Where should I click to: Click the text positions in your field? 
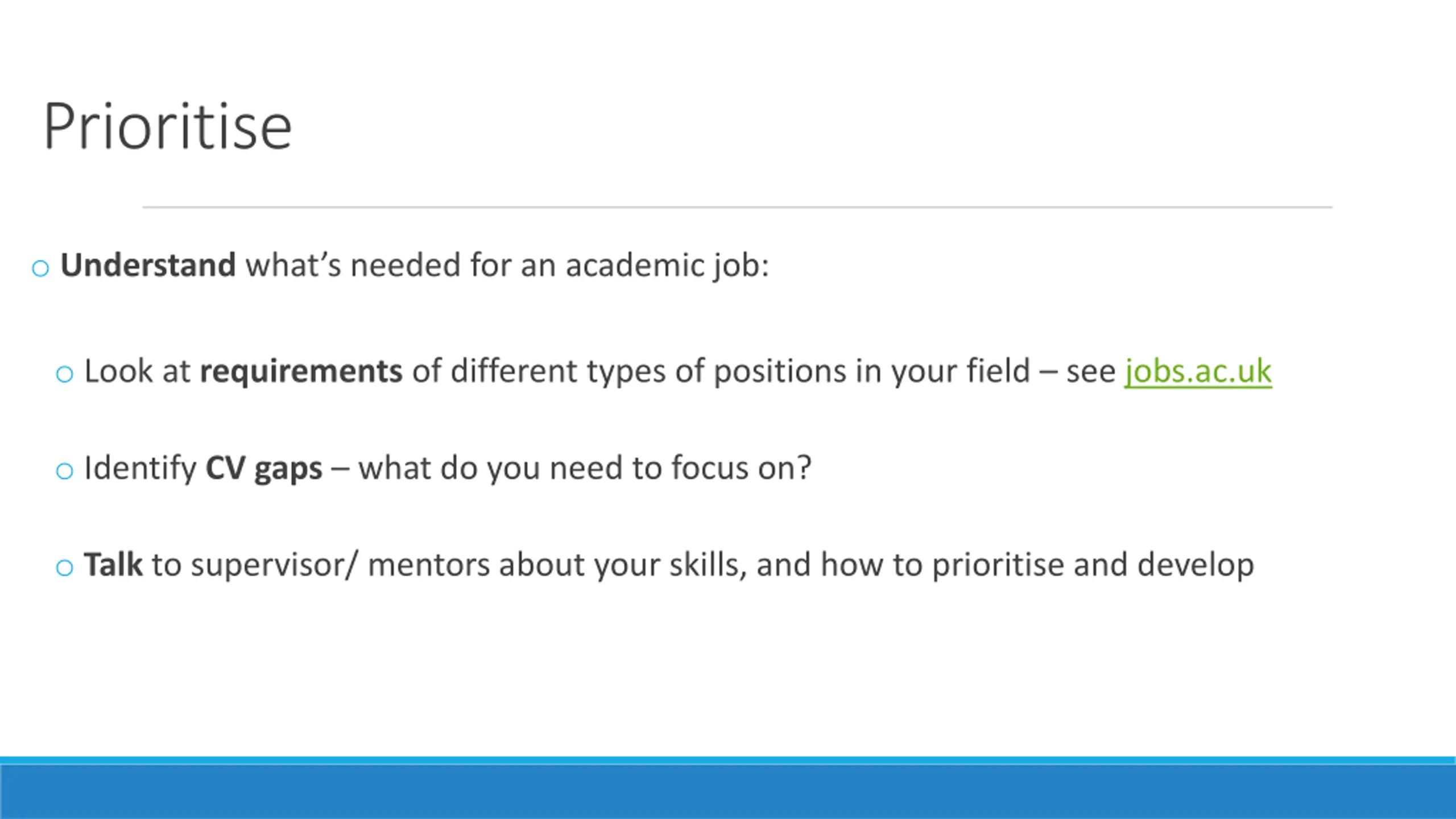[872, 373]
